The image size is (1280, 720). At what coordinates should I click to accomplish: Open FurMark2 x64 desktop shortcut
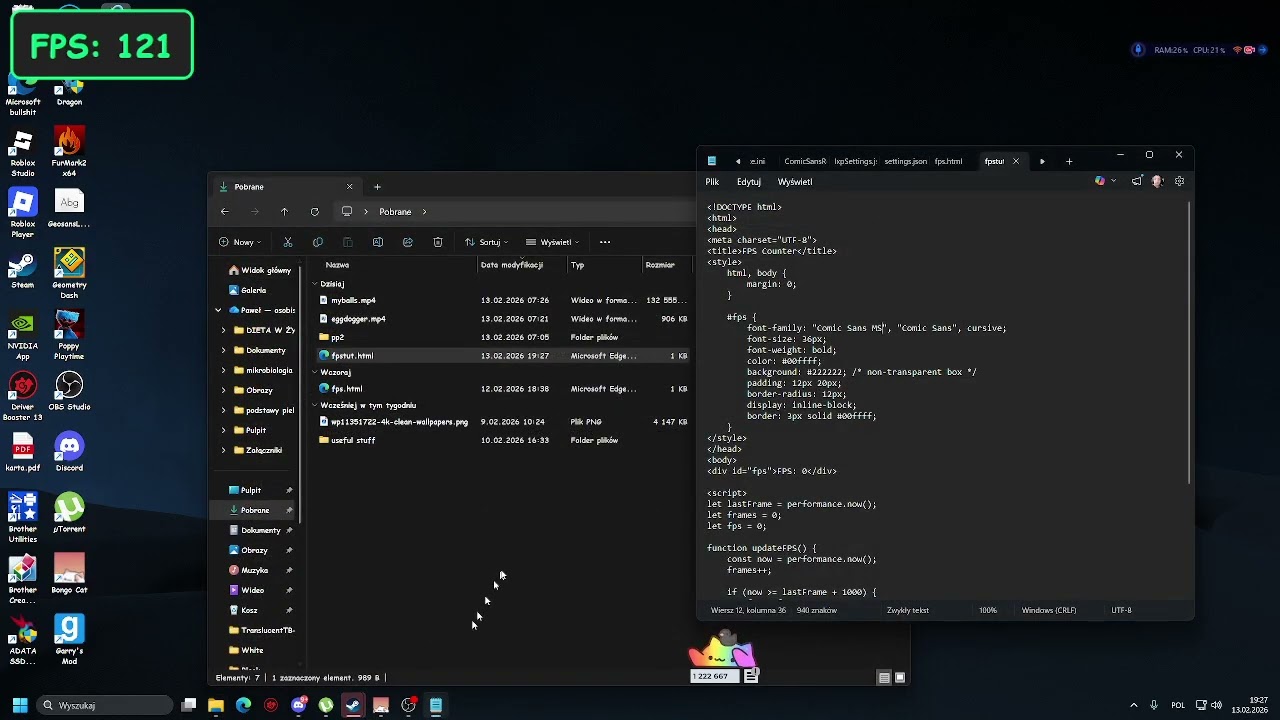69,152
